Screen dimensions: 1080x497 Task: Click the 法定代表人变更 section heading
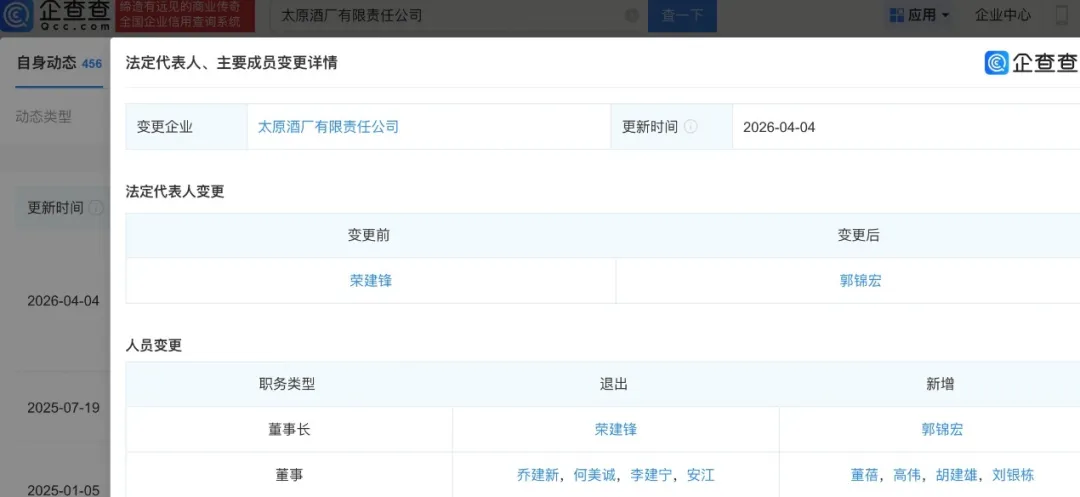pyautogui.click(x=175, y=192)
